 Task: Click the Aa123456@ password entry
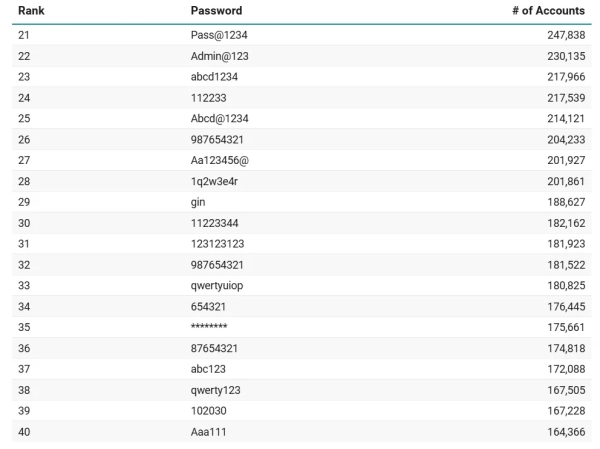tap(220, 161)
